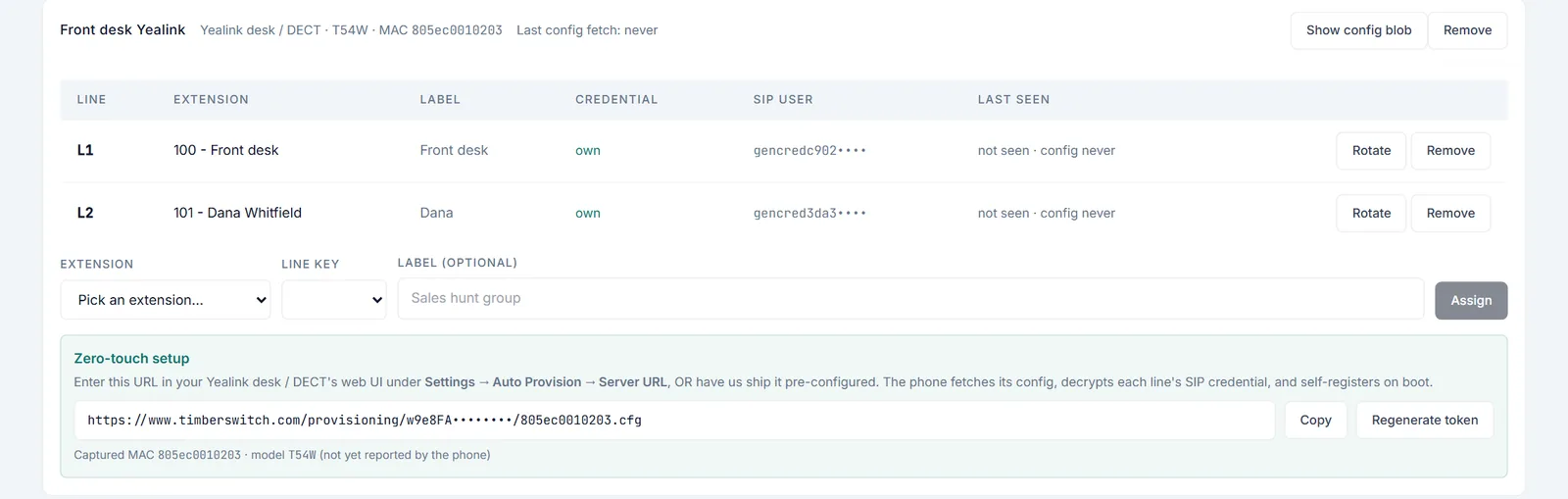This screenshot has width=1568, height=499.
Task: Remove the Front desk Yealink device
Action: coord(1467,30)
